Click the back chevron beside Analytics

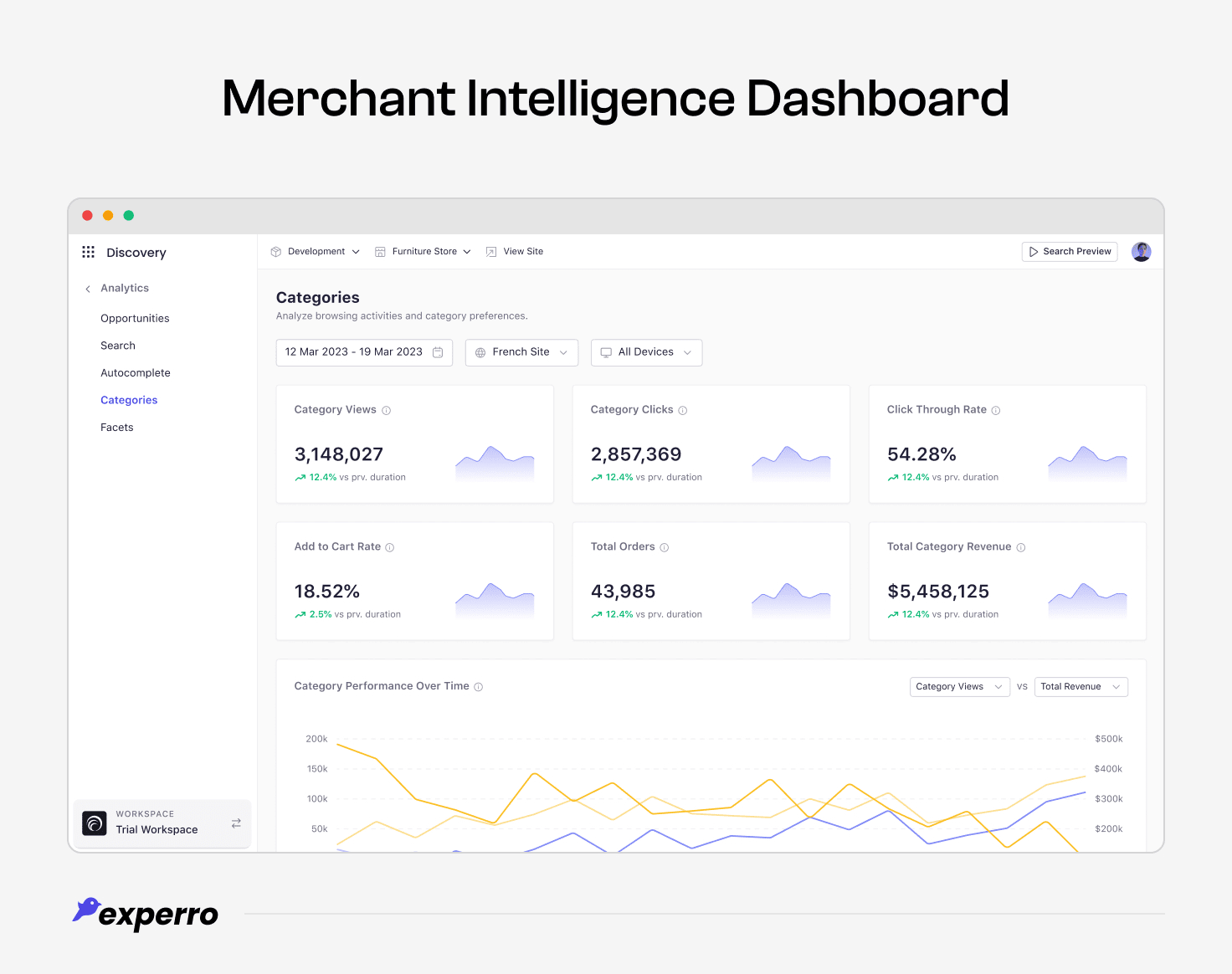tap(88, 289)
